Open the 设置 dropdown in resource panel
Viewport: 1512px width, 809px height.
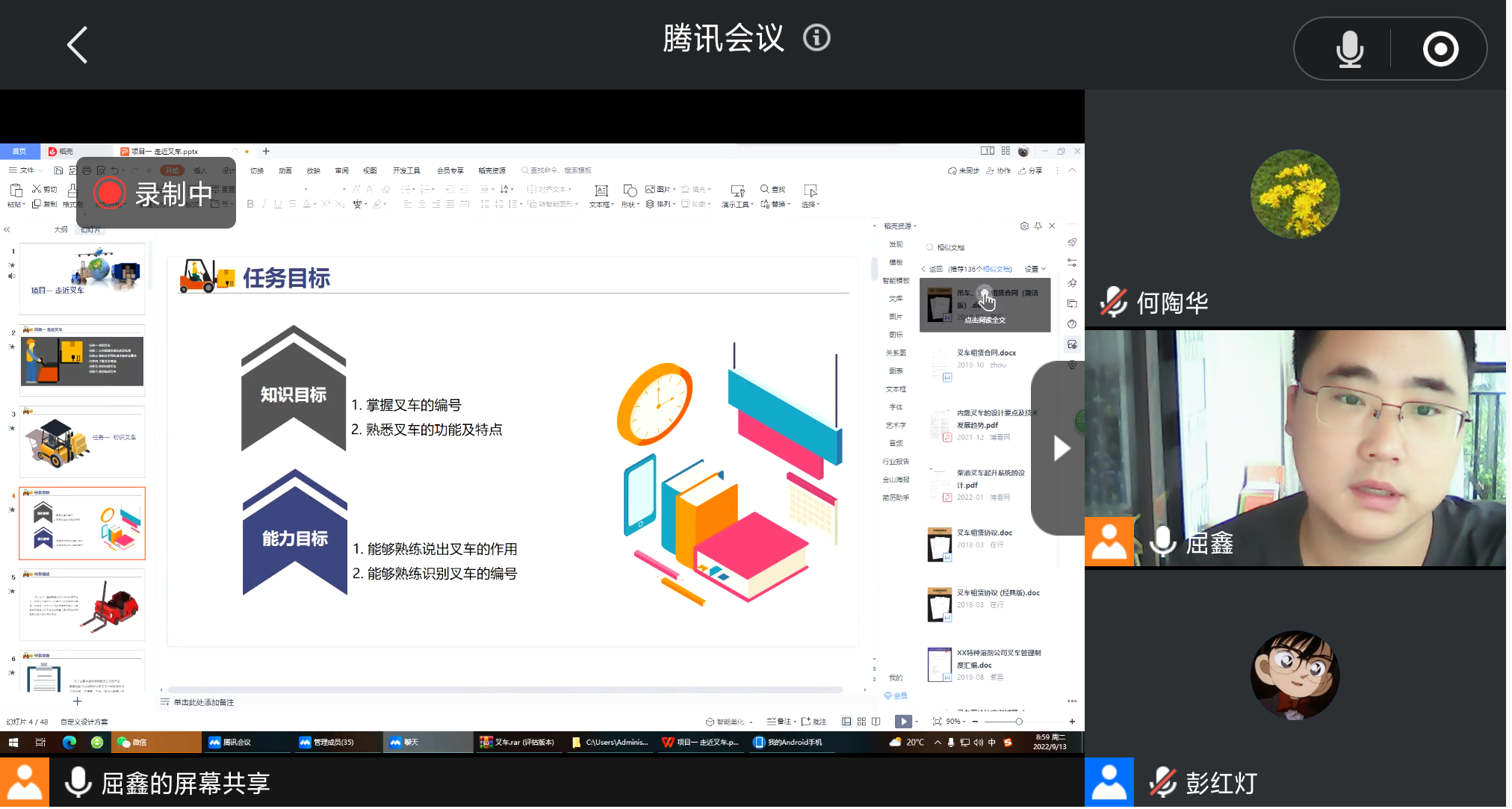point(1035,269)
